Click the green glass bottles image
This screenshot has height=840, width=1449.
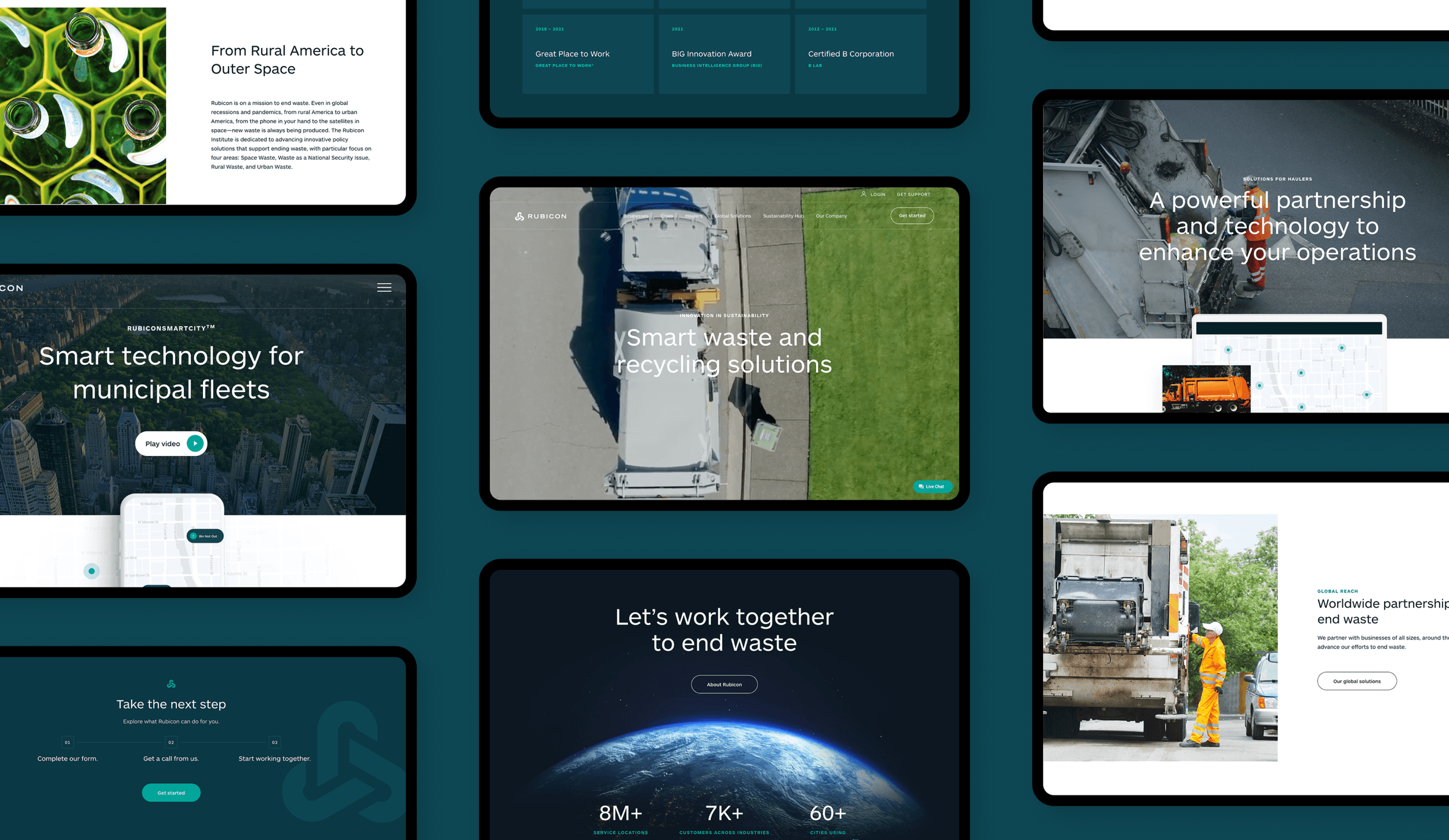click(x=83, y=105)
